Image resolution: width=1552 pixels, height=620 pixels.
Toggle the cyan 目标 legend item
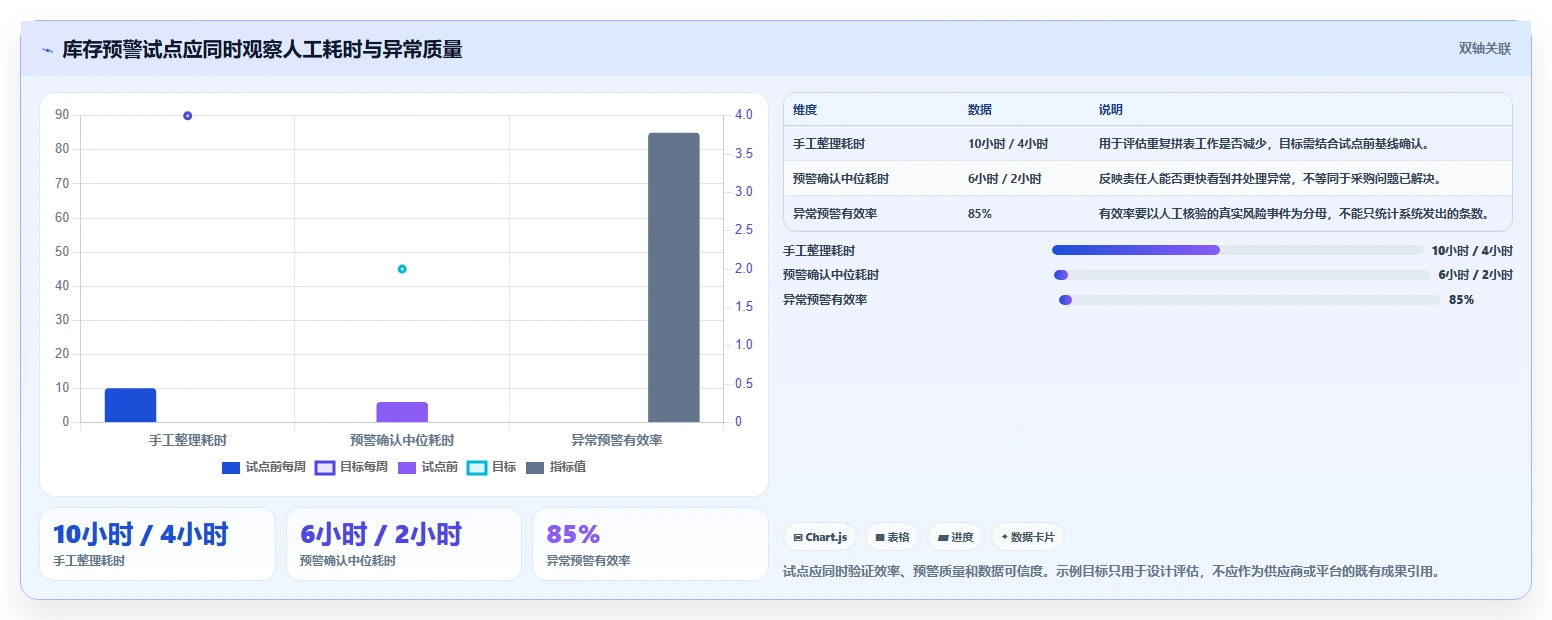[x=492, y=467]
